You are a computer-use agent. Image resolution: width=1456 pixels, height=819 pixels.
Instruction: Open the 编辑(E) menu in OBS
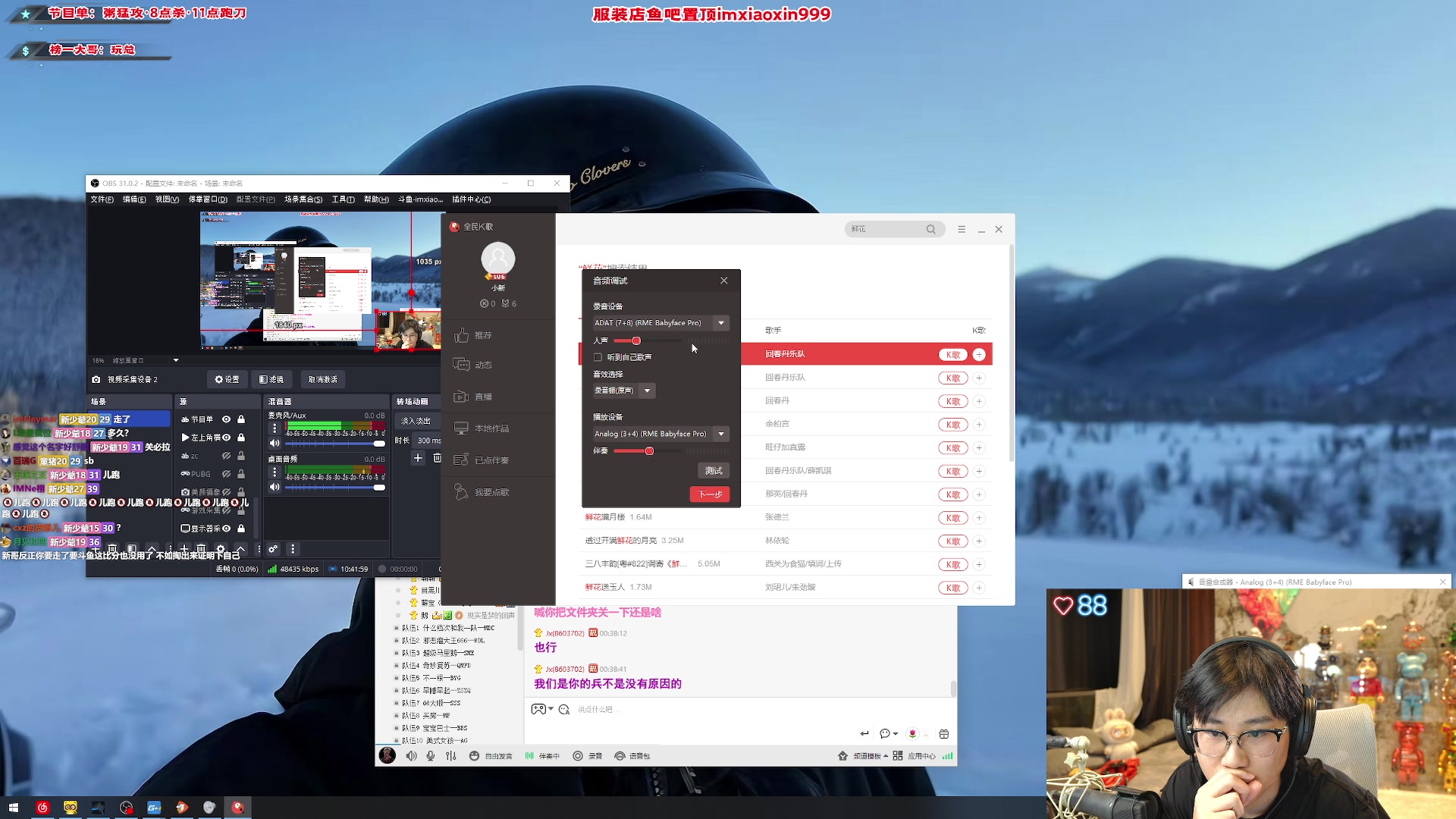point(134,199)
